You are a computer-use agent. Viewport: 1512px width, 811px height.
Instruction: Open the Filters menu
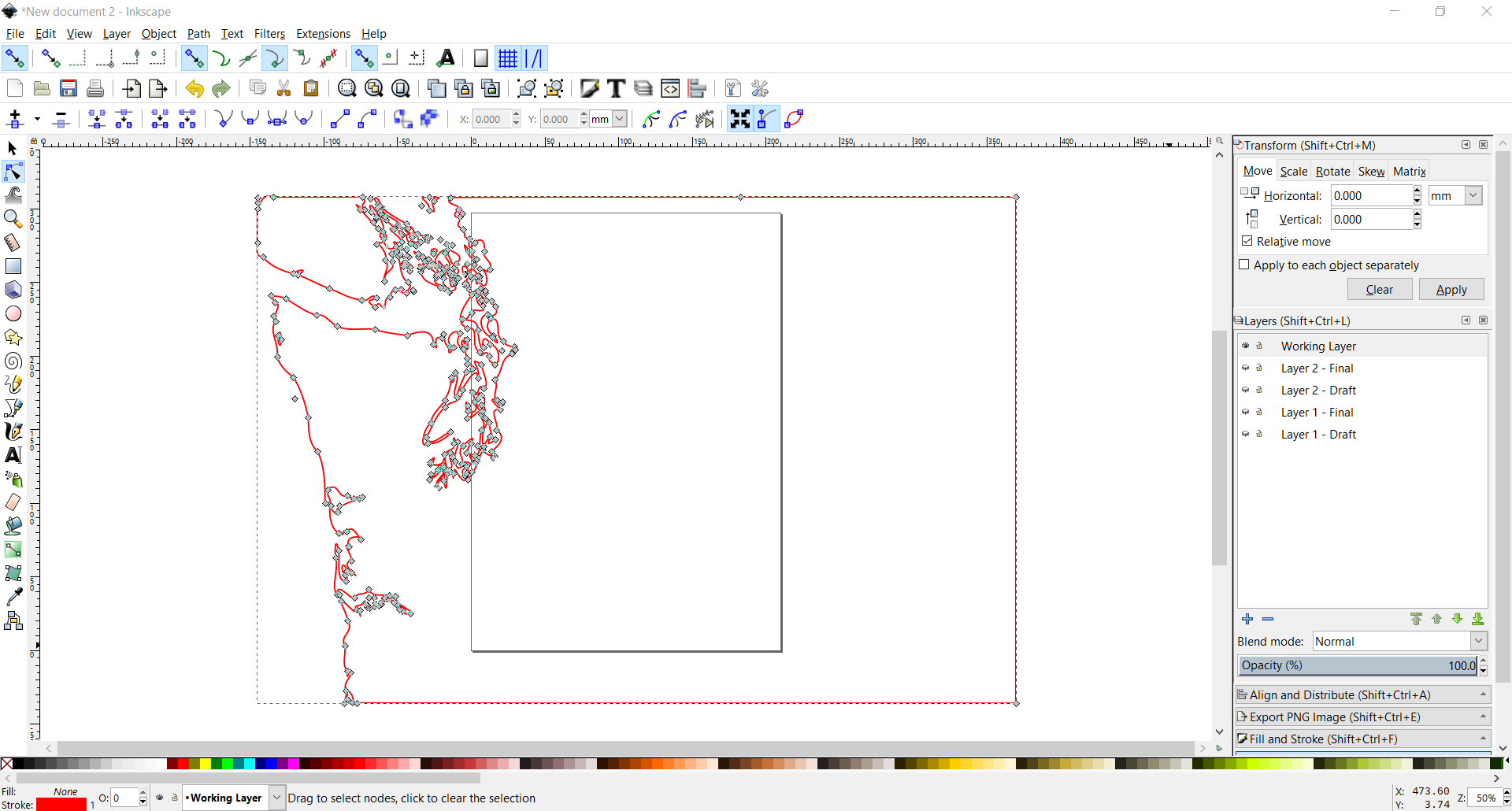click(269, 34)
